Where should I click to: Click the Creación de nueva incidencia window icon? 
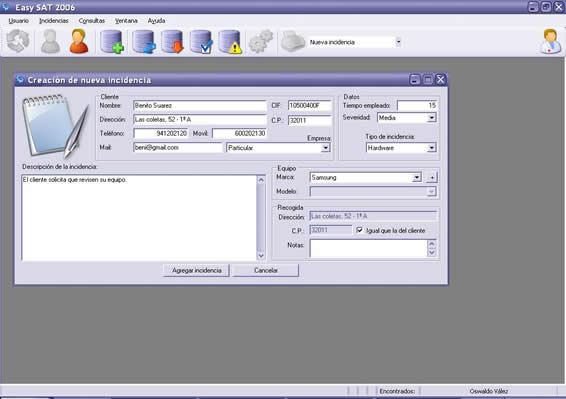(x=20, y=79)
